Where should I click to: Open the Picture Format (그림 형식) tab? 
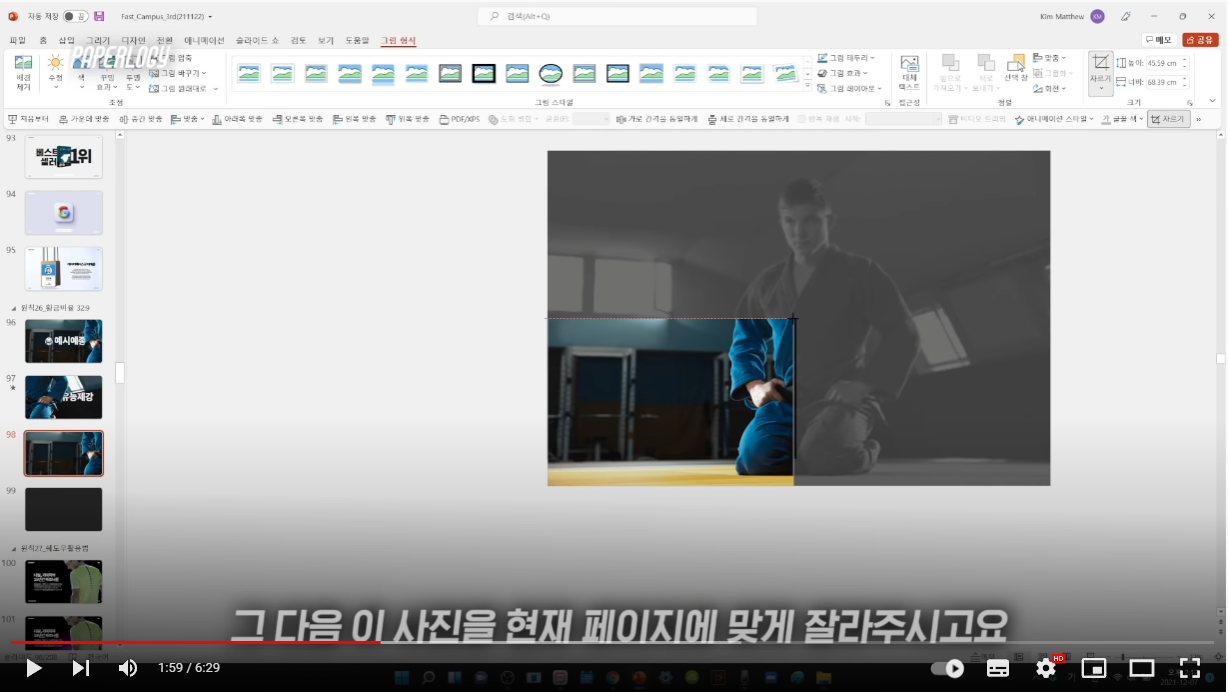(x=398, y=40)
